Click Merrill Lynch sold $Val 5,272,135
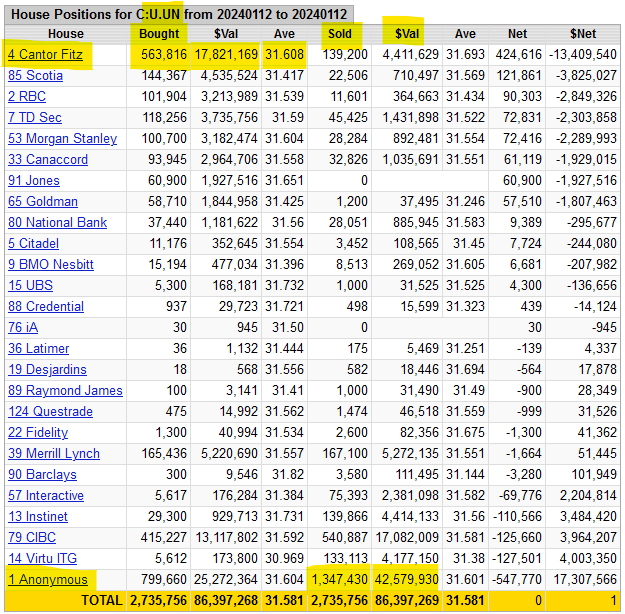625x614 pixels. click(410, 454)
